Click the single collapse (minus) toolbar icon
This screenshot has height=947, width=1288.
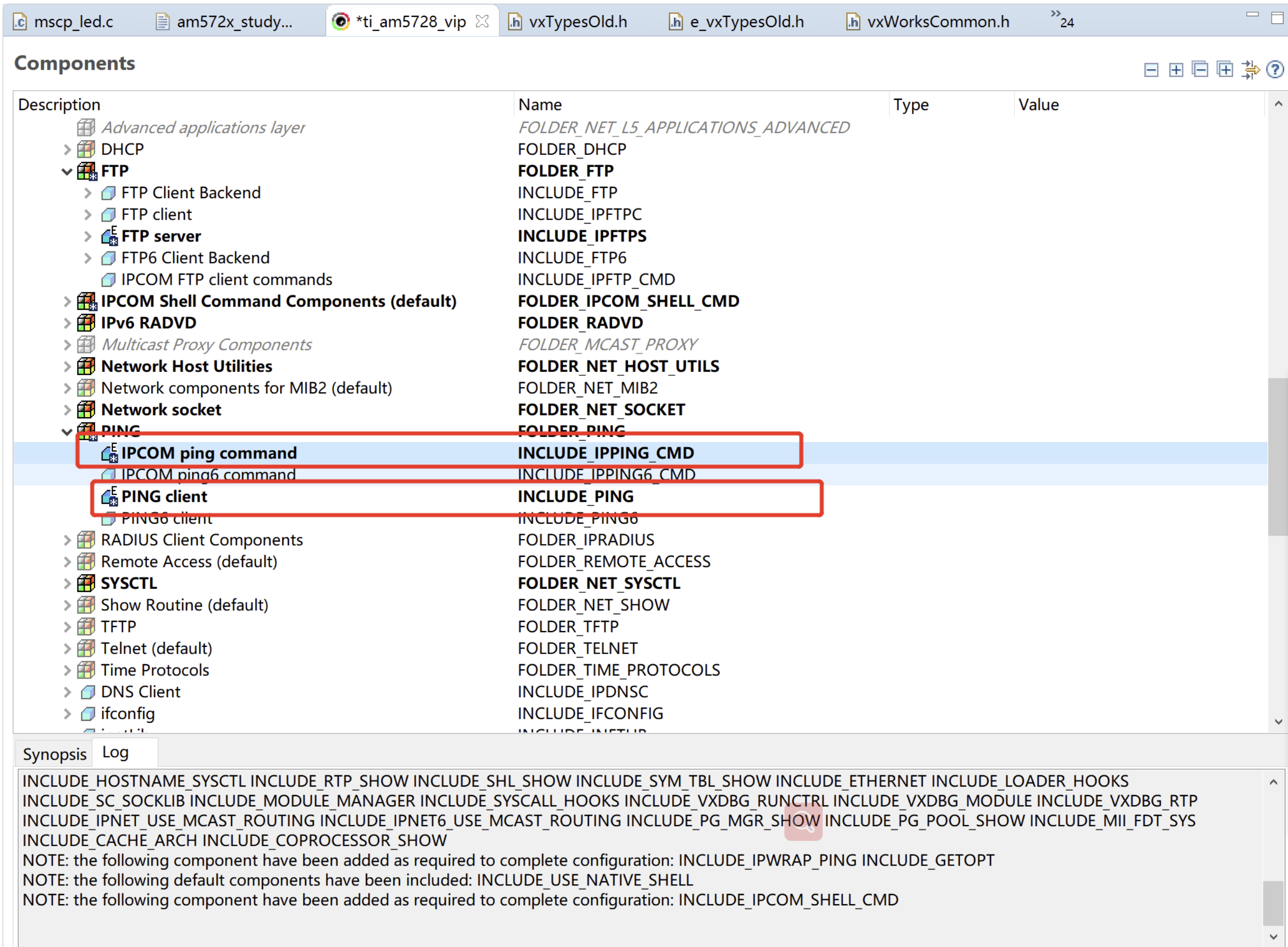click(1150, 70)
